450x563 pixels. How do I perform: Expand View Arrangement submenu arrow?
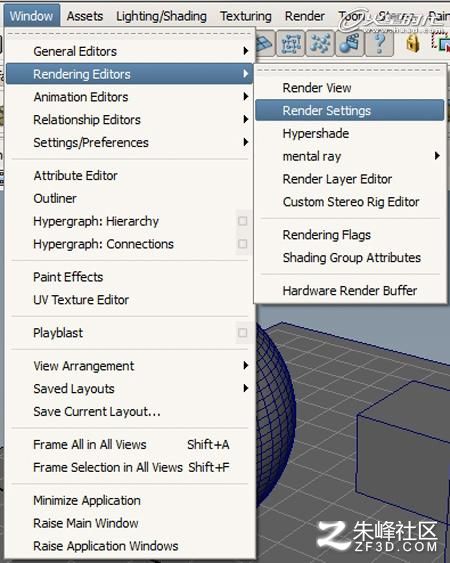point(246,366)
